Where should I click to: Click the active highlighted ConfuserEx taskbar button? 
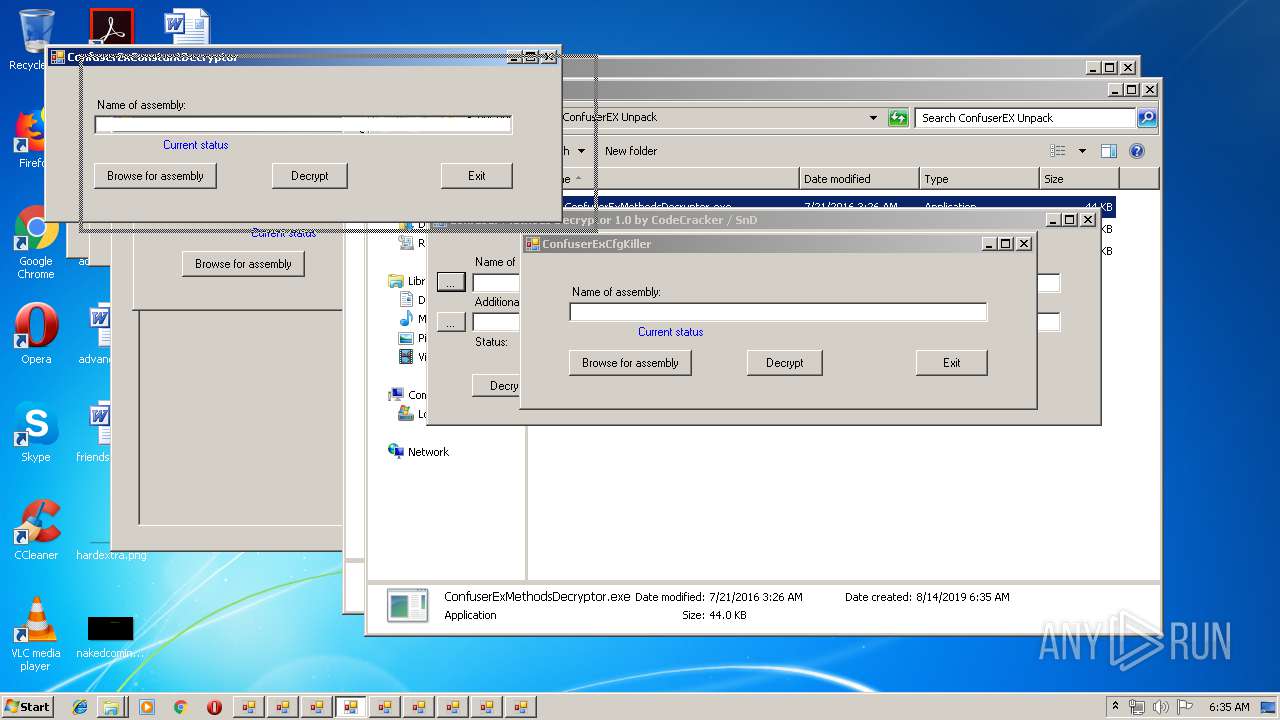click(x=350, y=707)
